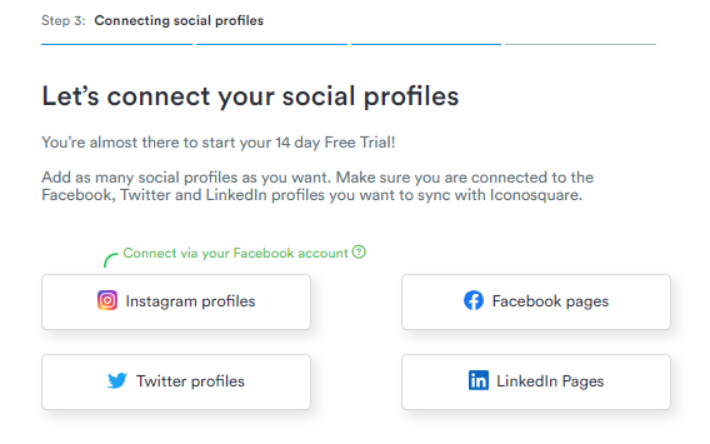
Task: Click the first blue progress step segment
Action: pos(117,44)
